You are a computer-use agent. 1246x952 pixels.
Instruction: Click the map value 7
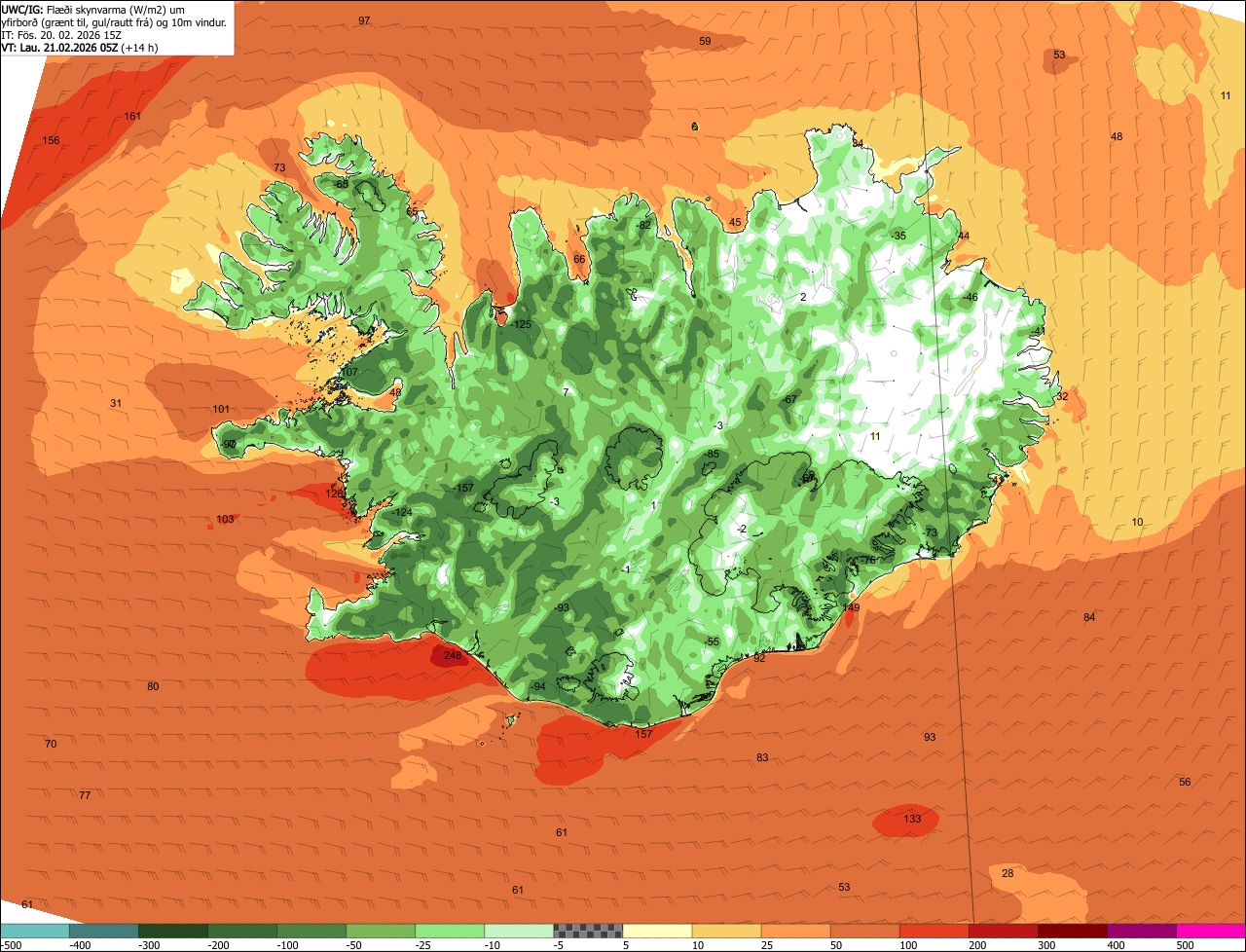566,392
